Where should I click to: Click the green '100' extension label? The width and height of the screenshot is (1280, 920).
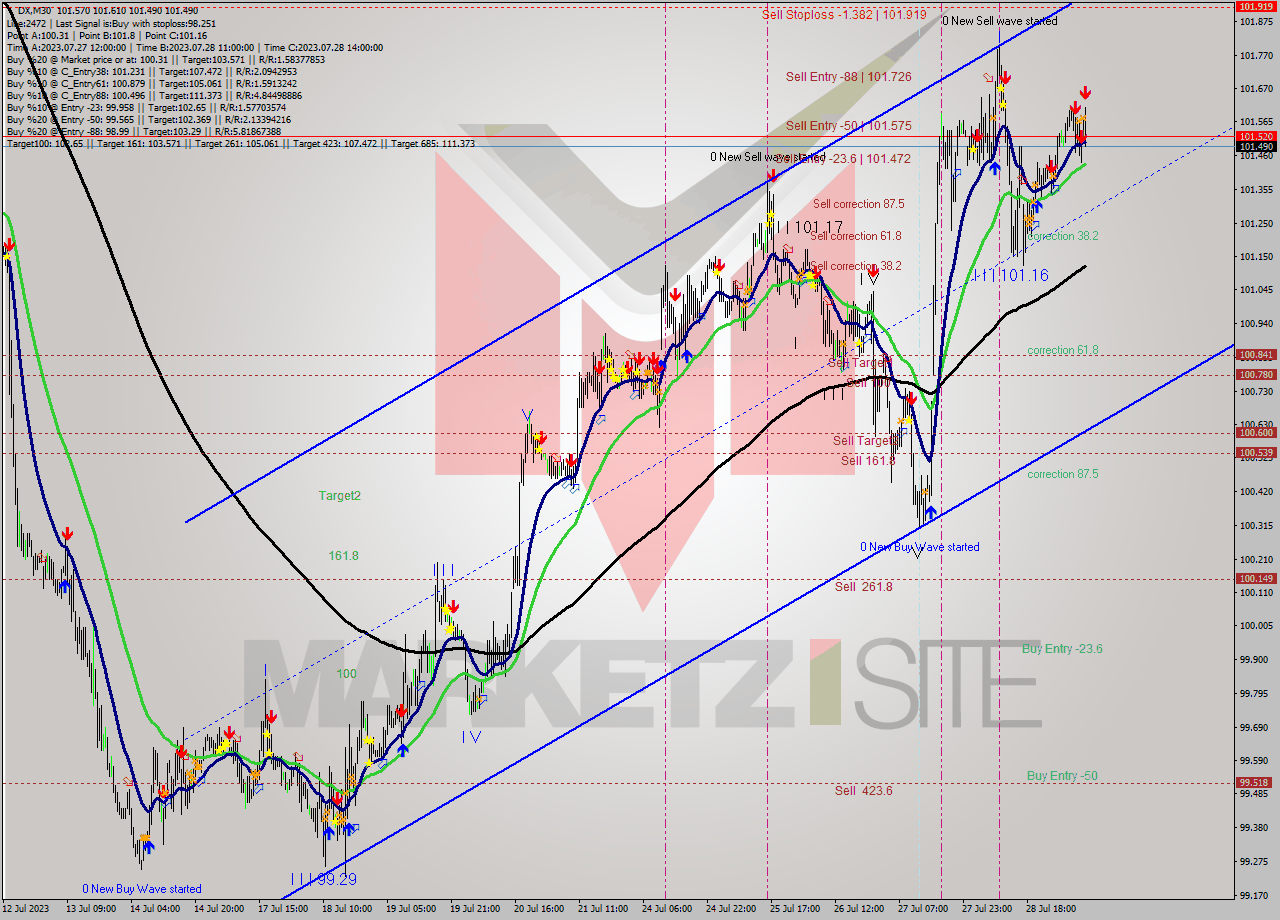click(x=346, y=674)
